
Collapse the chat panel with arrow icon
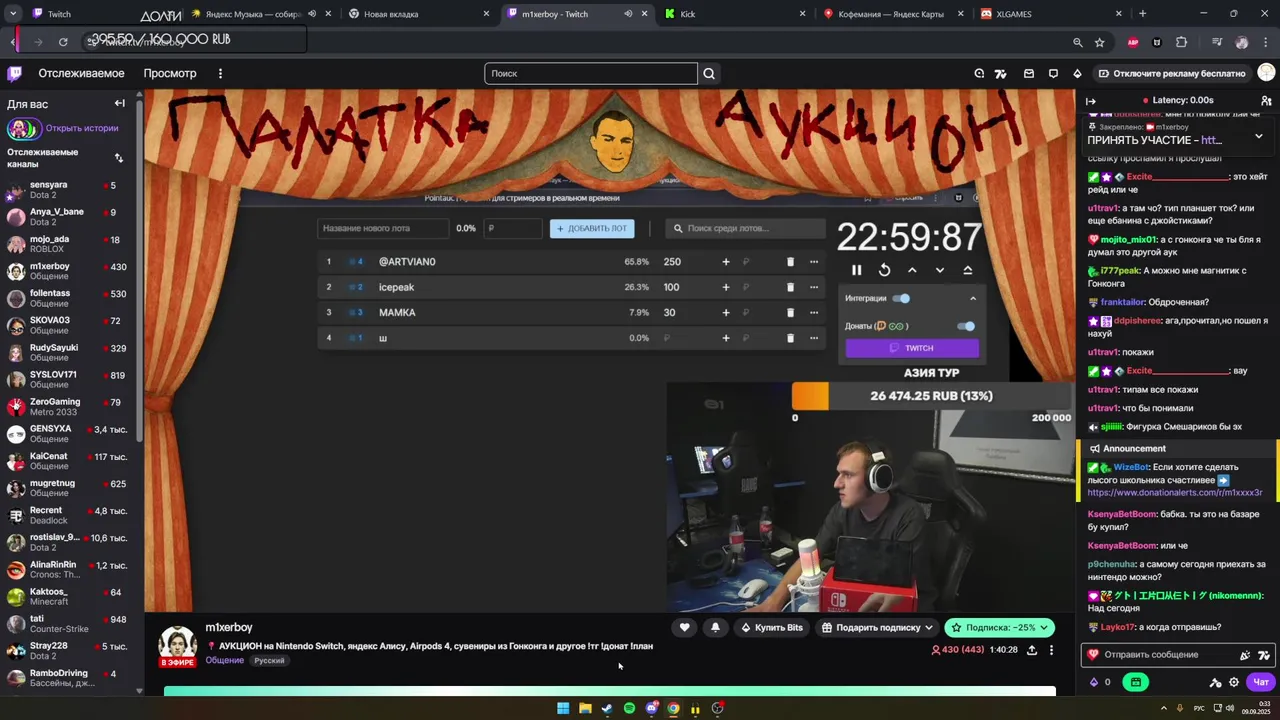[x=1091, y=101]
